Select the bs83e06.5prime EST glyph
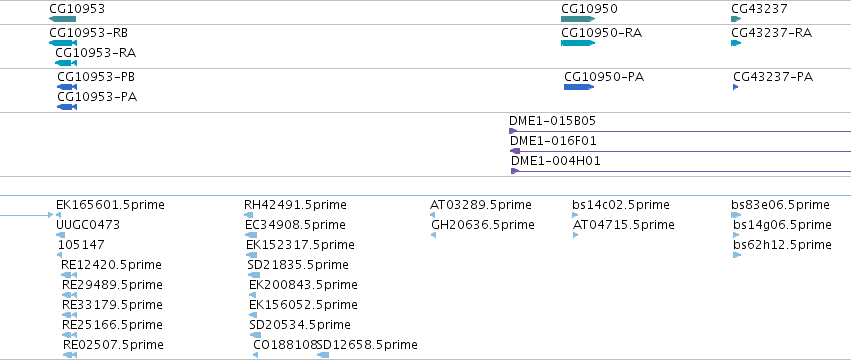 (736, 215)
